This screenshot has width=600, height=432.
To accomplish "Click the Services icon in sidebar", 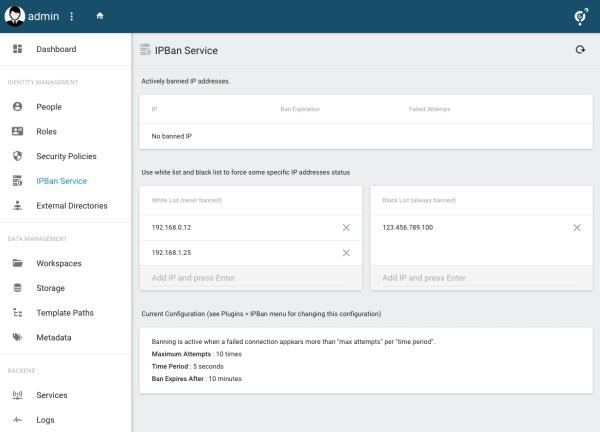I will pyautogui.click(x=17, y=395).
